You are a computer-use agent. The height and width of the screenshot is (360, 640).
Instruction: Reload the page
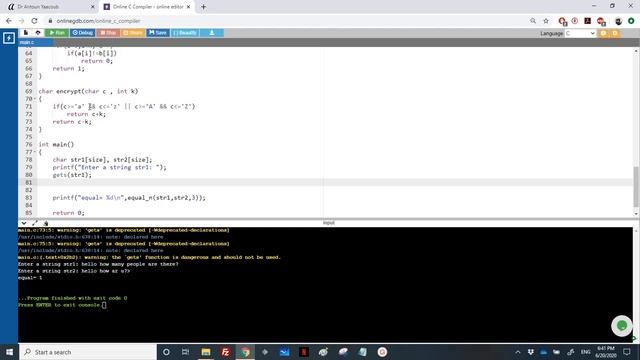pyautogui.click(x=34, y=21)
